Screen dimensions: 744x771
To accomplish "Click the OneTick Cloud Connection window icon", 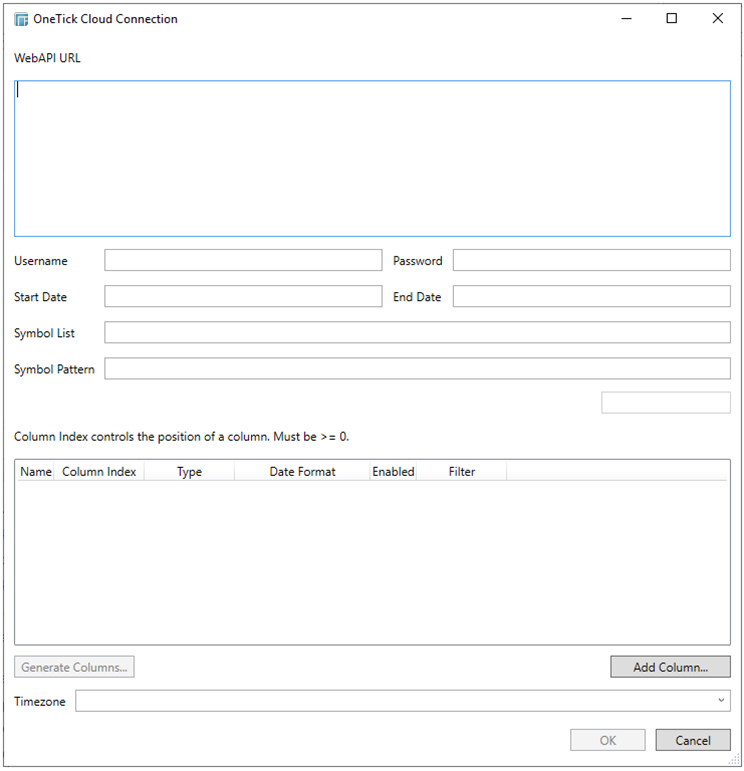I will [21, 19].
